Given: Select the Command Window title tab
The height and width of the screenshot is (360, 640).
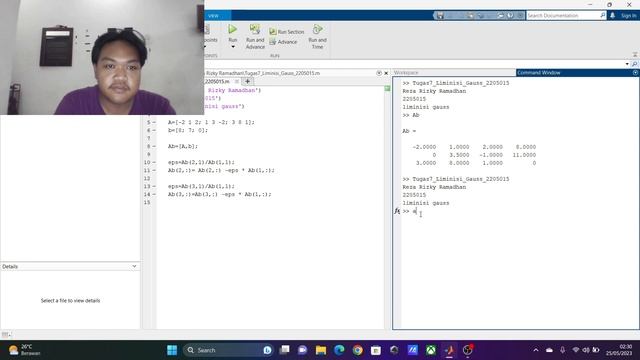Looking at the screenshot, I should pyautogui.click(x=539, y=73).
